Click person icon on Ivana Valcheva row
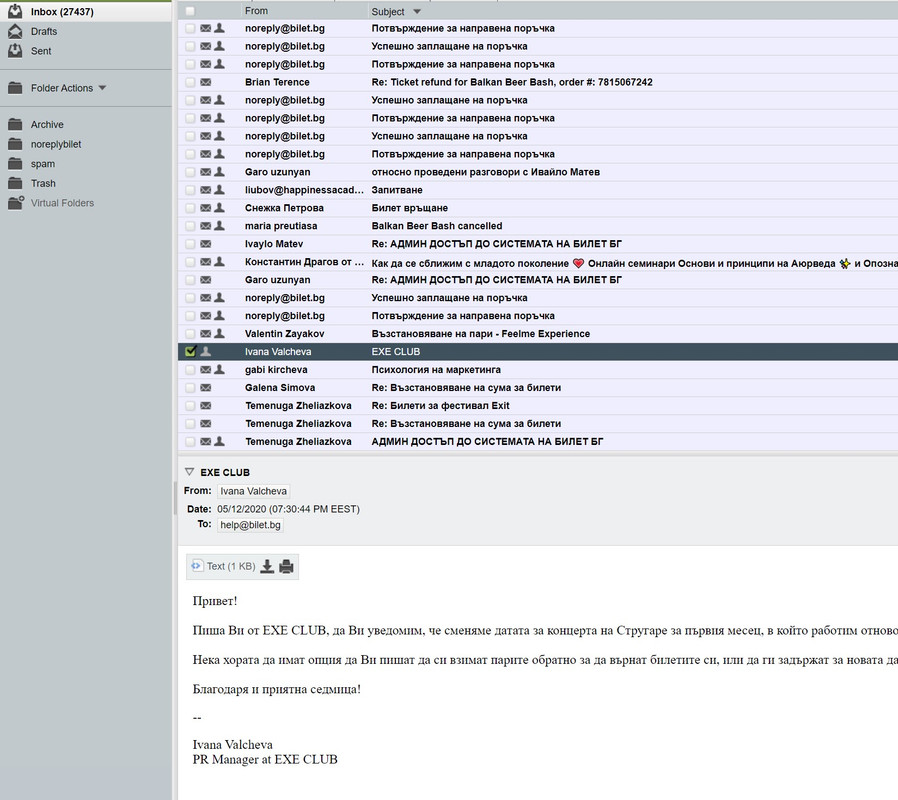The height and width of the screenshot is (800, 898). [x=206, y=352]
